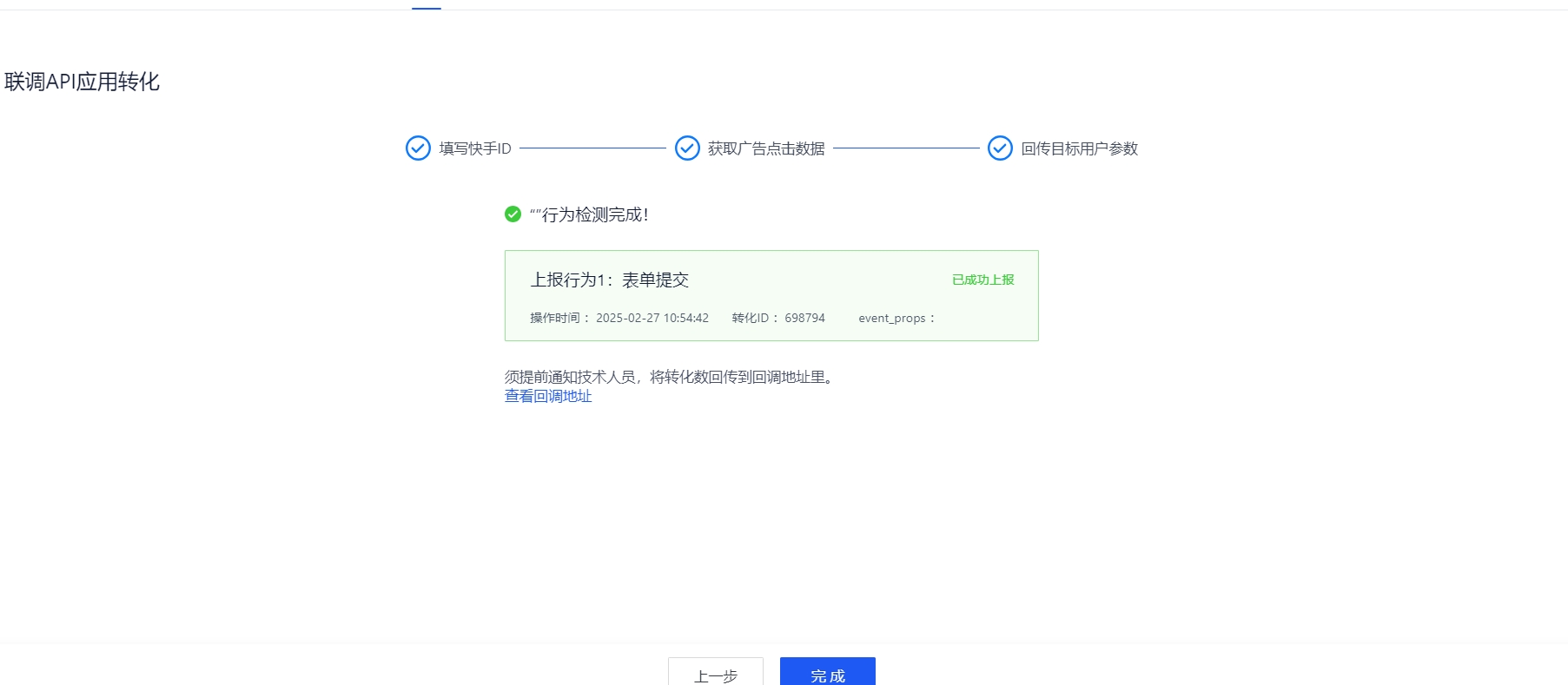The height and width of the screenshot is (685, 1568).
Task: Select the 回传目标用户参数 step label
Action: 1079,148
